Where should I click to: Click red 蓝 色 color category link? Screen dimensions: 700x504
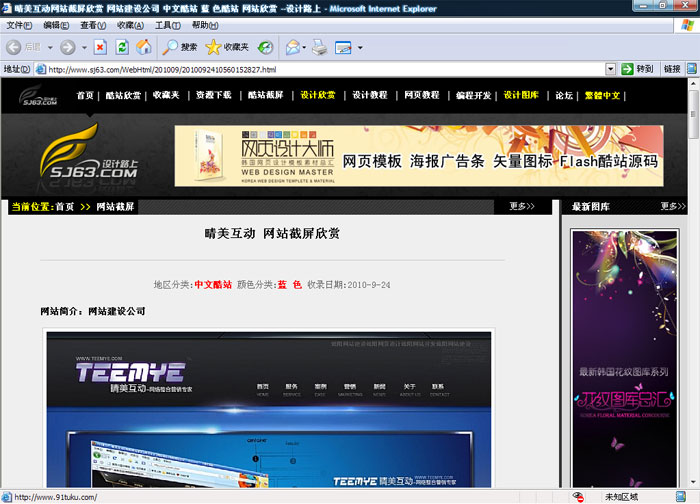(x=290, y=285)
